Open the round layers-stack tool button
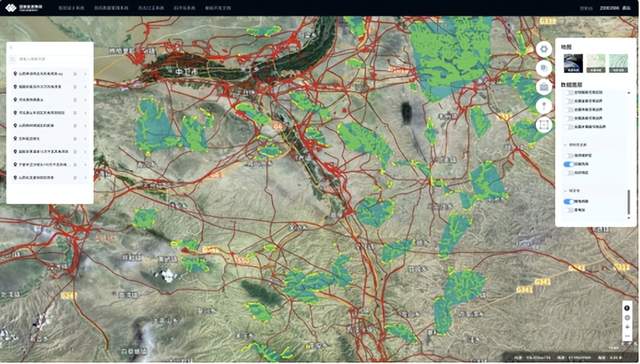This screenshot has width=640, height=364. pos(544,68)
